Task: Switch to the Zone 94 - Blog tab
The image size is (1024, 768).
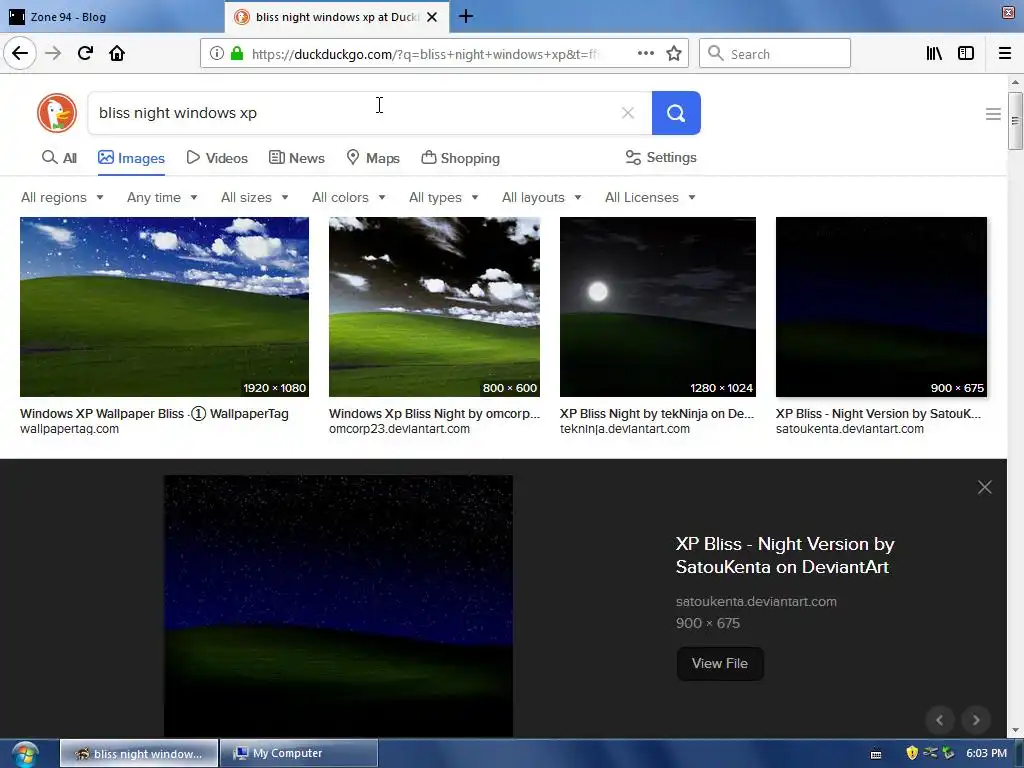Action: [112, 17]
